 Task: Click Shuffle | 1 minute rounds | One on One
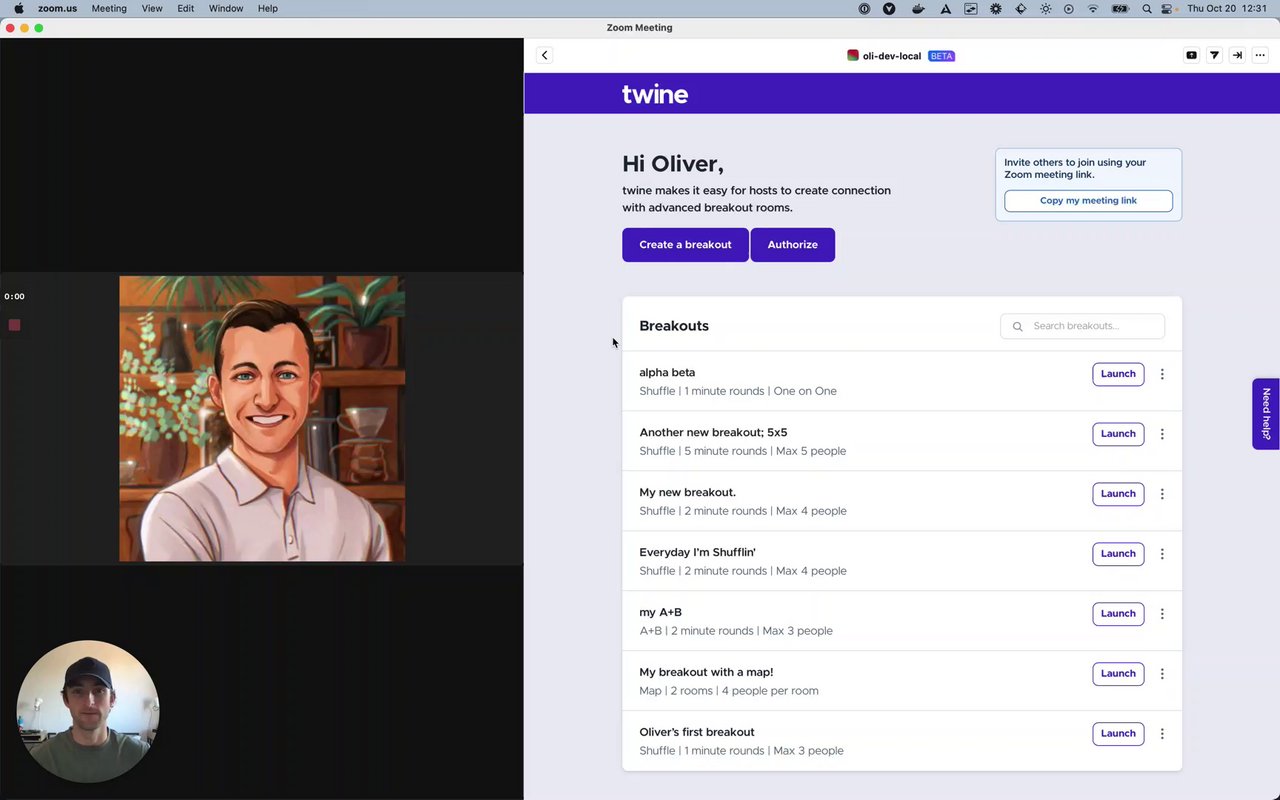(x=738, y=391)
